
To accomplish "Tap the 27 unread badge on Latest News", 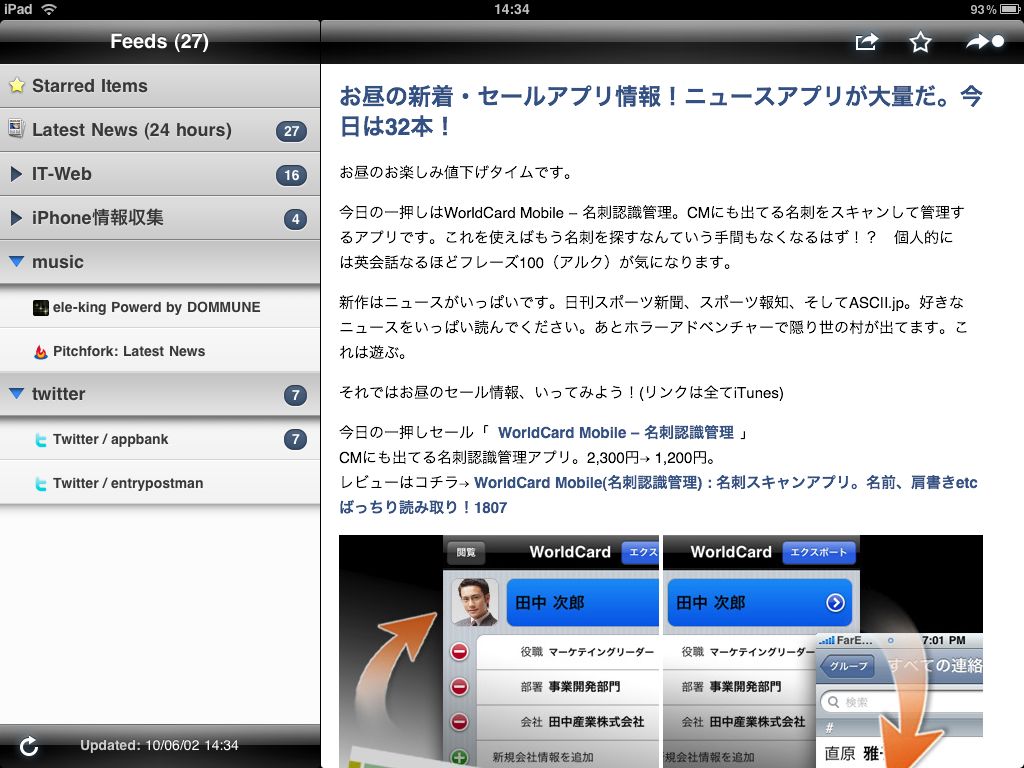I will click(x=291, y=131).
